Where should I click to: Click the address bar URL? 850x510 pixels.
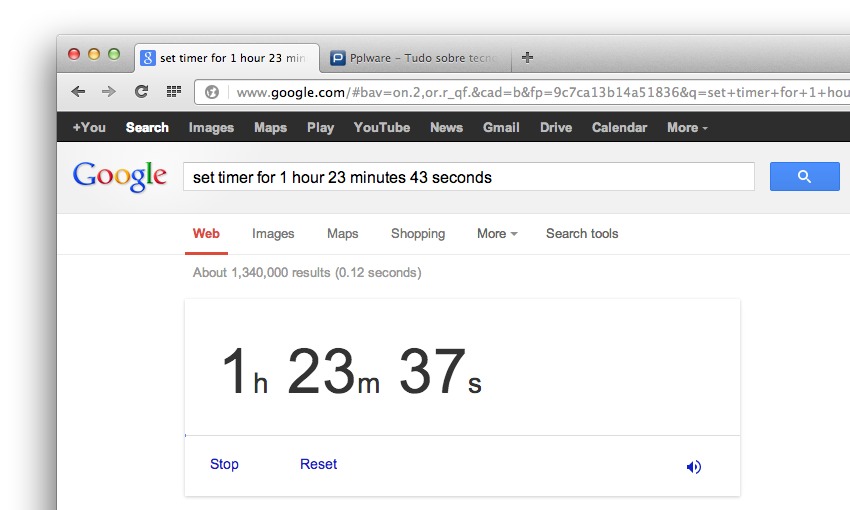[x=543, y=92]
